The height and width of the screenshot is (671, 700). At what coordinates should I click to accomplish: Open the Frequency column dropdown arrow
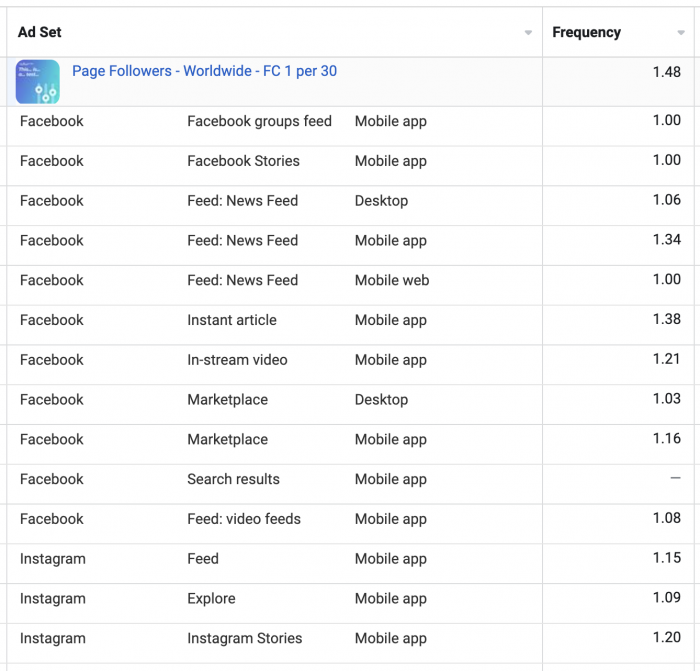click(x=681, y=33)
